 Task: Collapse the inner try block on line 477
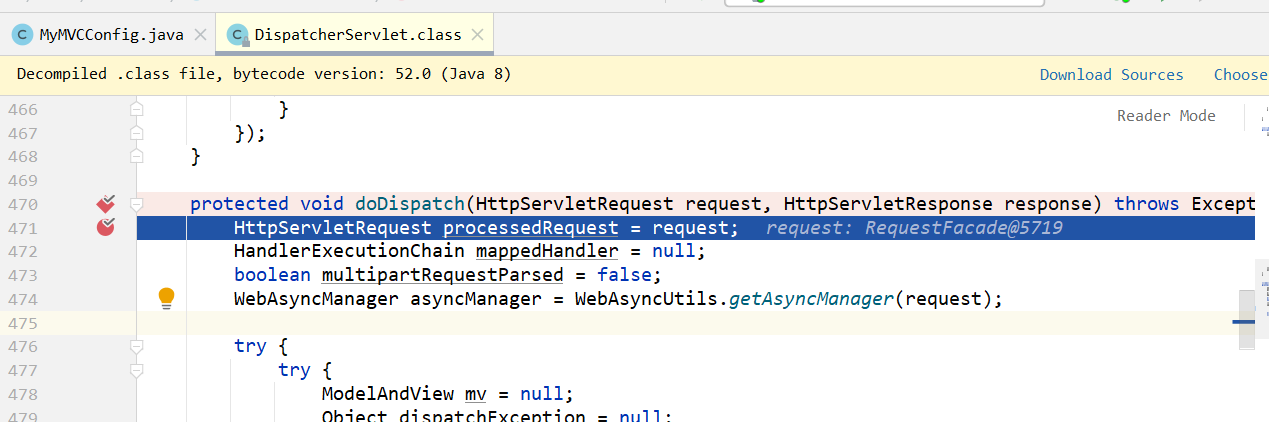[x=137, y=370]
